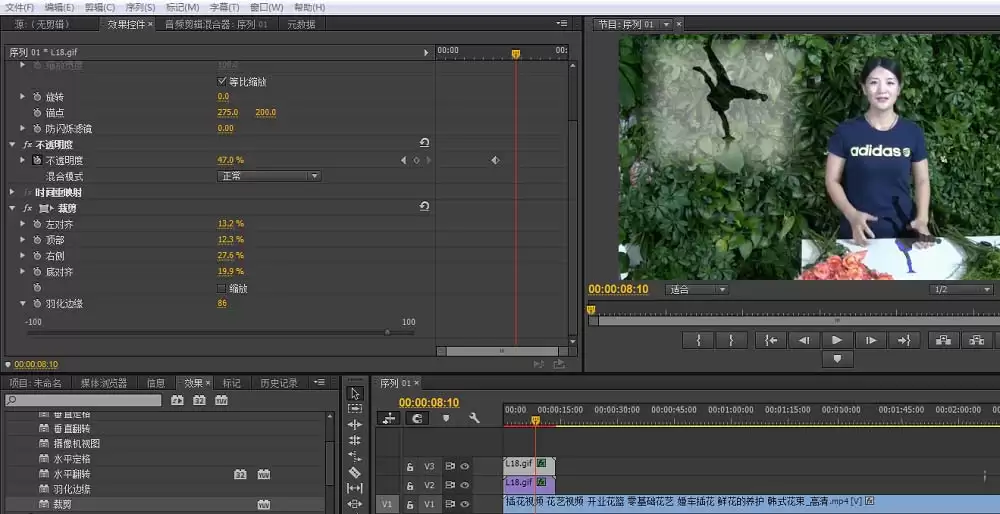Image resolution: width=1000 pixels, height=514 pixels.
Task: Step back one frame
Action: click(804, 340)
